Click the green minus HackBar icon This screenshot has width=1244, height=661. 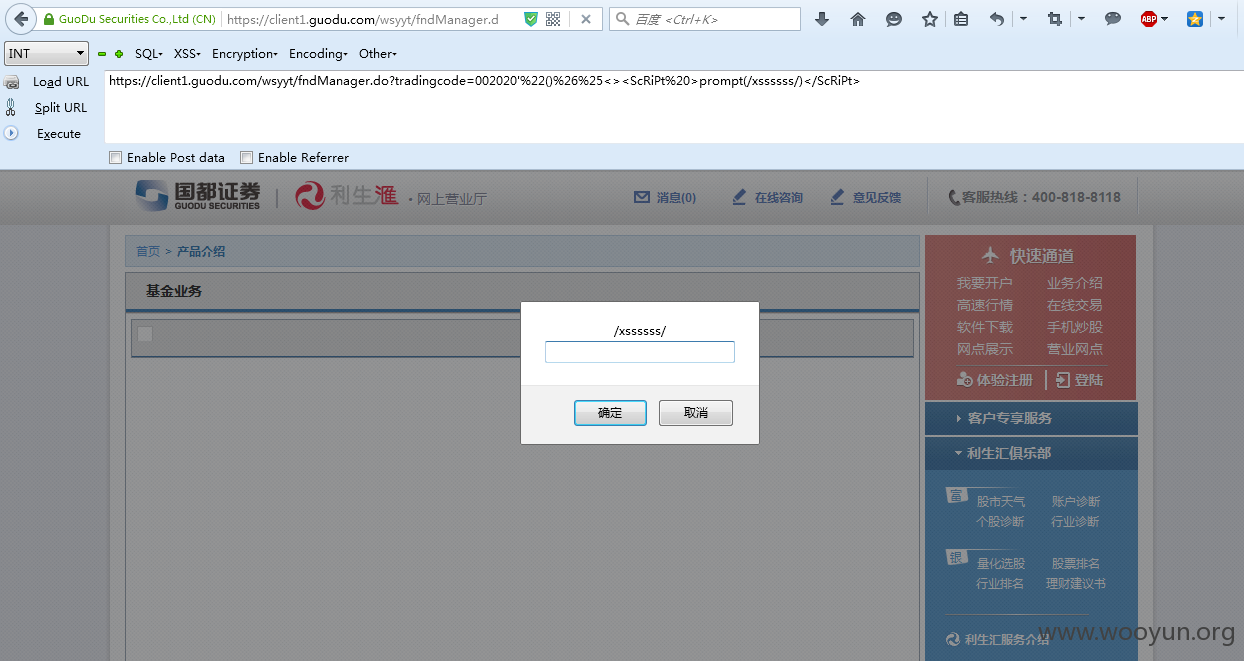[102, 54]
